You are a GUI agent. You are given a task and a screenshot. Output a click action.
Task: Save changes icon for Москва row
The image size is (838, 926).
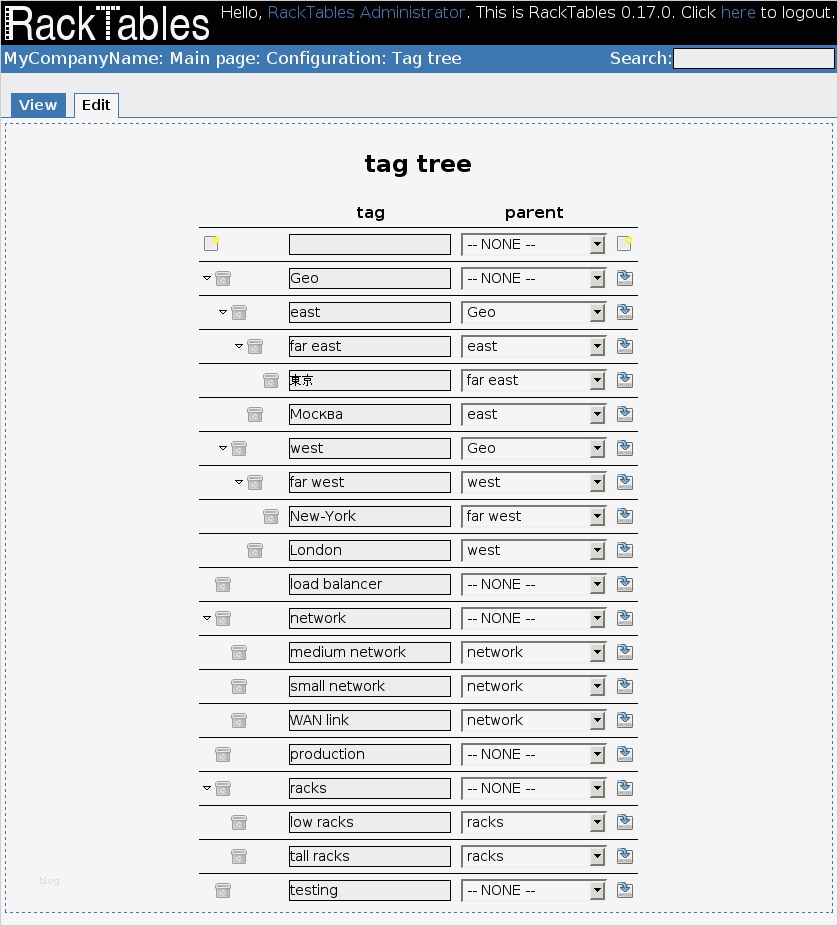point(625,414)
